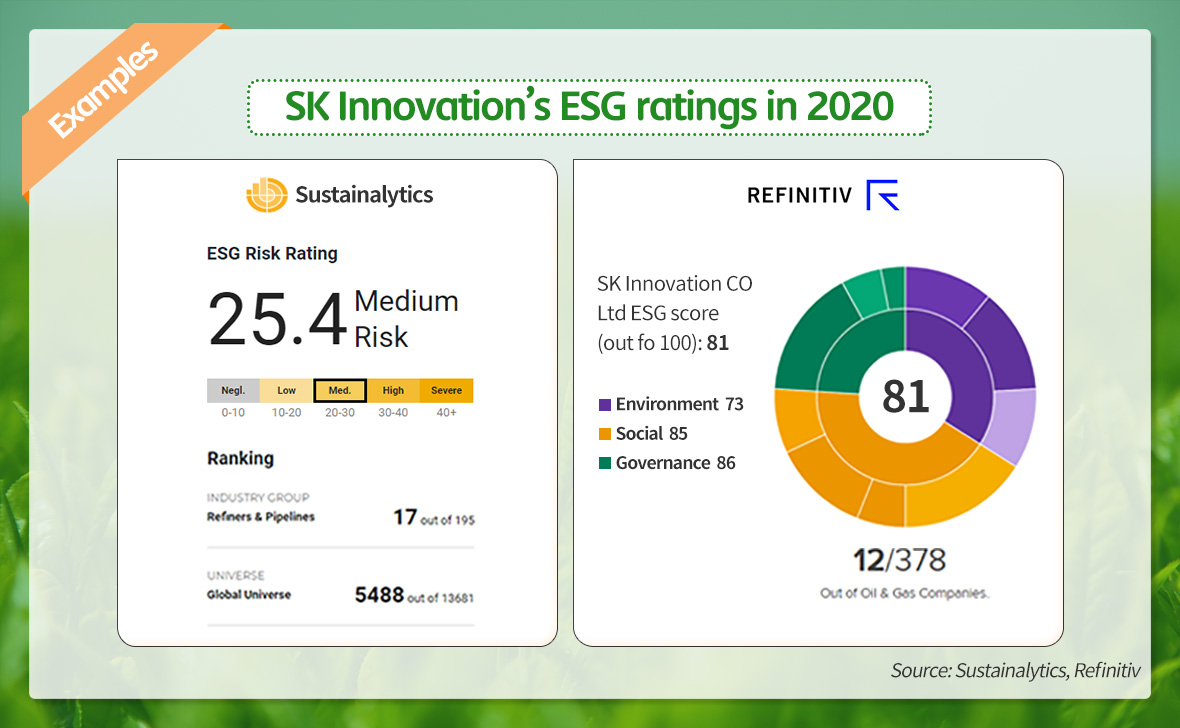This screenshot has height=728, width=1180.
Task: Click the SK Innovation's ESG ratings title
Action: pos(589,107)
